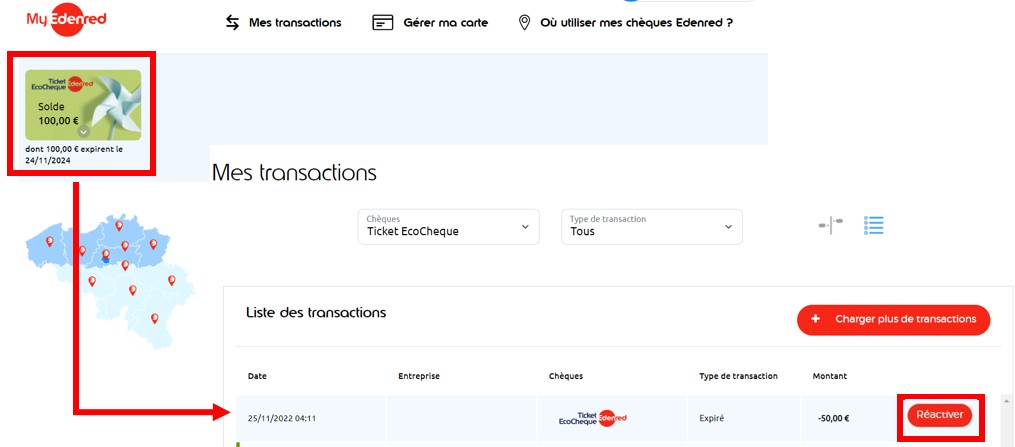This screenshot has width=1015, height=447.
Task: Open Mes transactions menu item
Action: pos(295,23)
